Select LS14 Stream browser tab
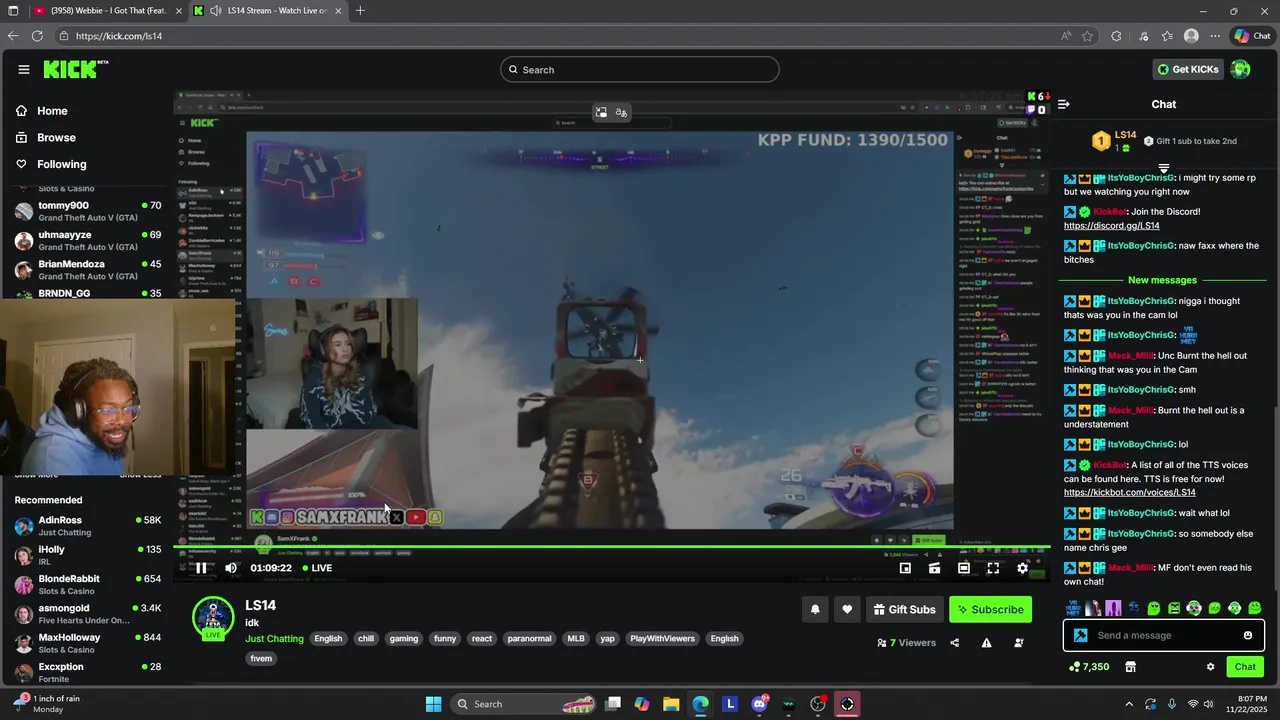 point(270,11)
